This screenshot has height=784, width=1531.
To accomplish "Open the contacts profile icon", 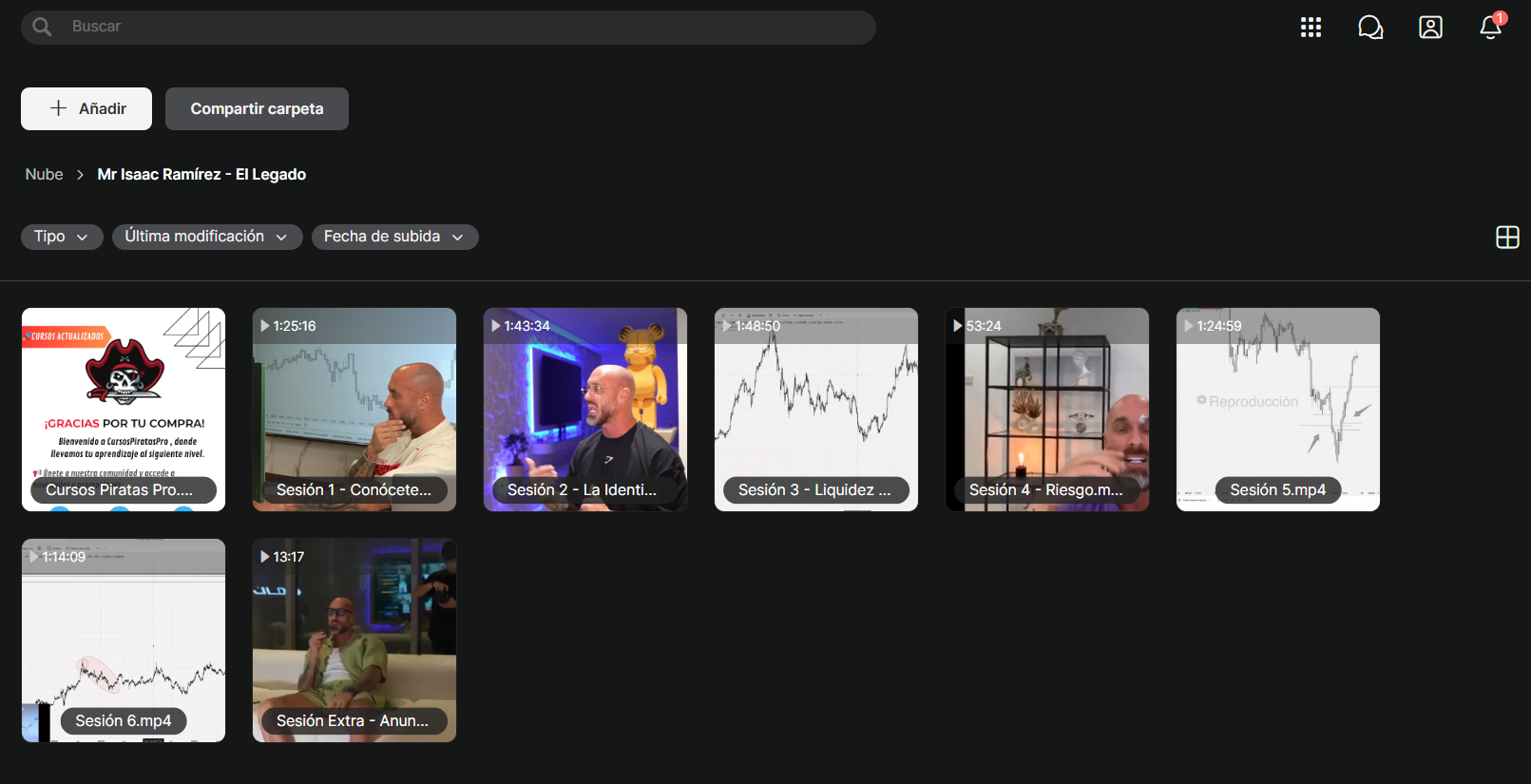I will (x=1430, y=28).
